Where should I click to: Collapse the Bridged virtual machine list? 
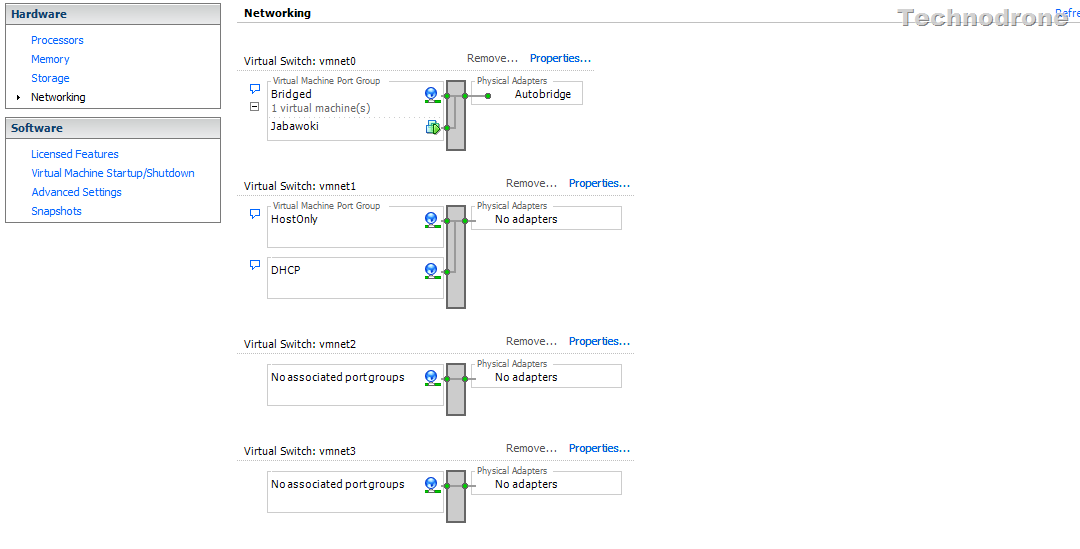[x=254, y=107]
